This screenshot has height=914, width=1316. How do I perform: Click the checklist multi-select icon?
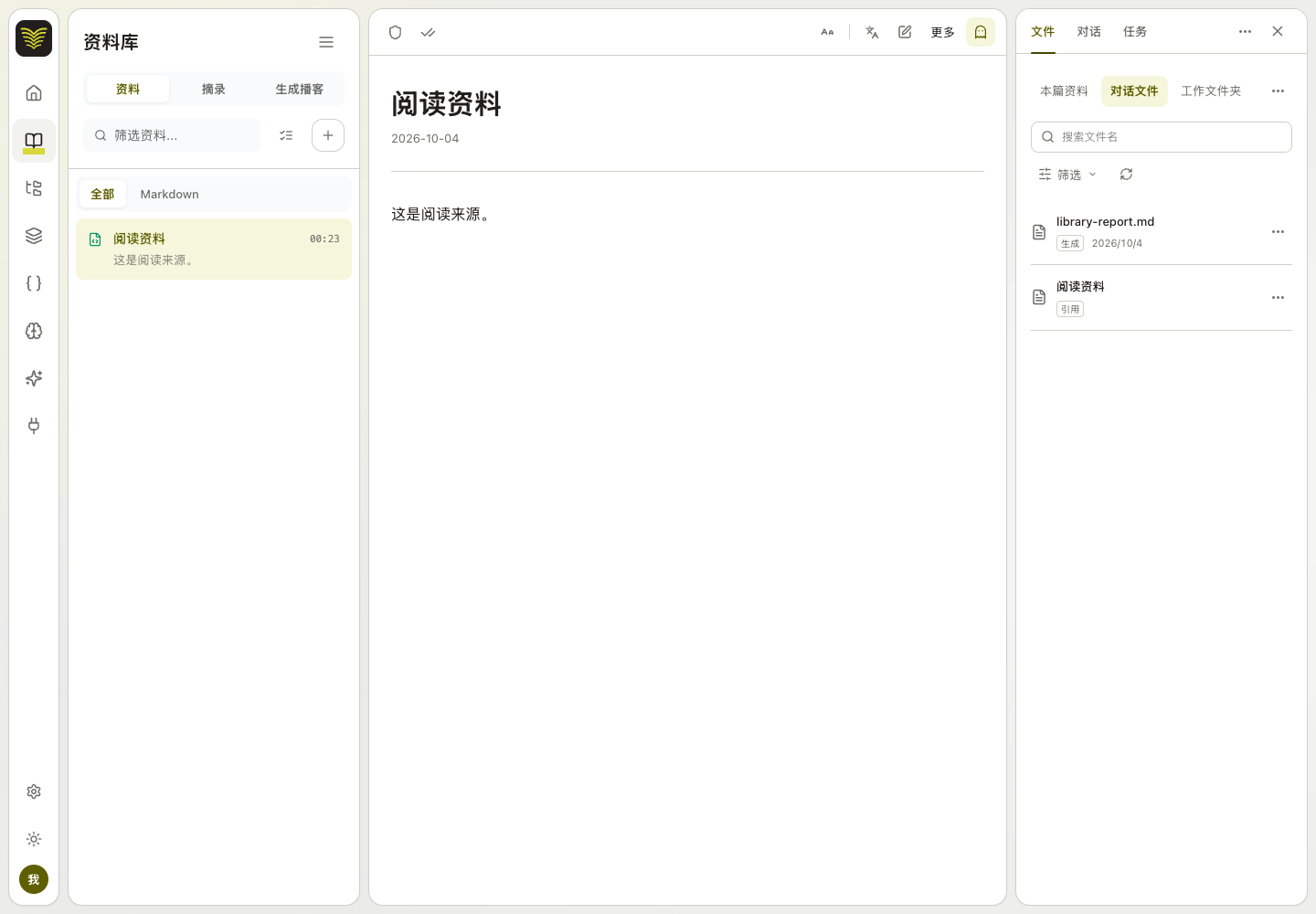click(286, 135)
